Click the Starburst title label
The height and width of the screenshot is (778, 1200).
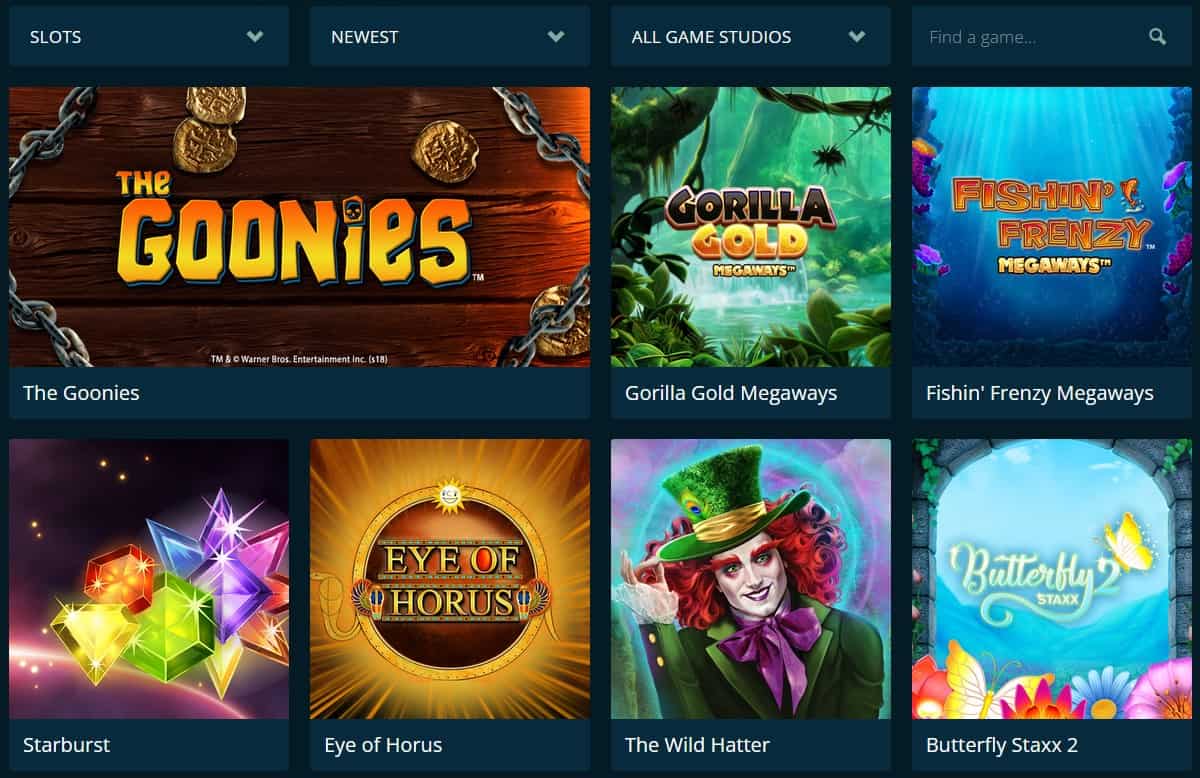coord(66,745)
